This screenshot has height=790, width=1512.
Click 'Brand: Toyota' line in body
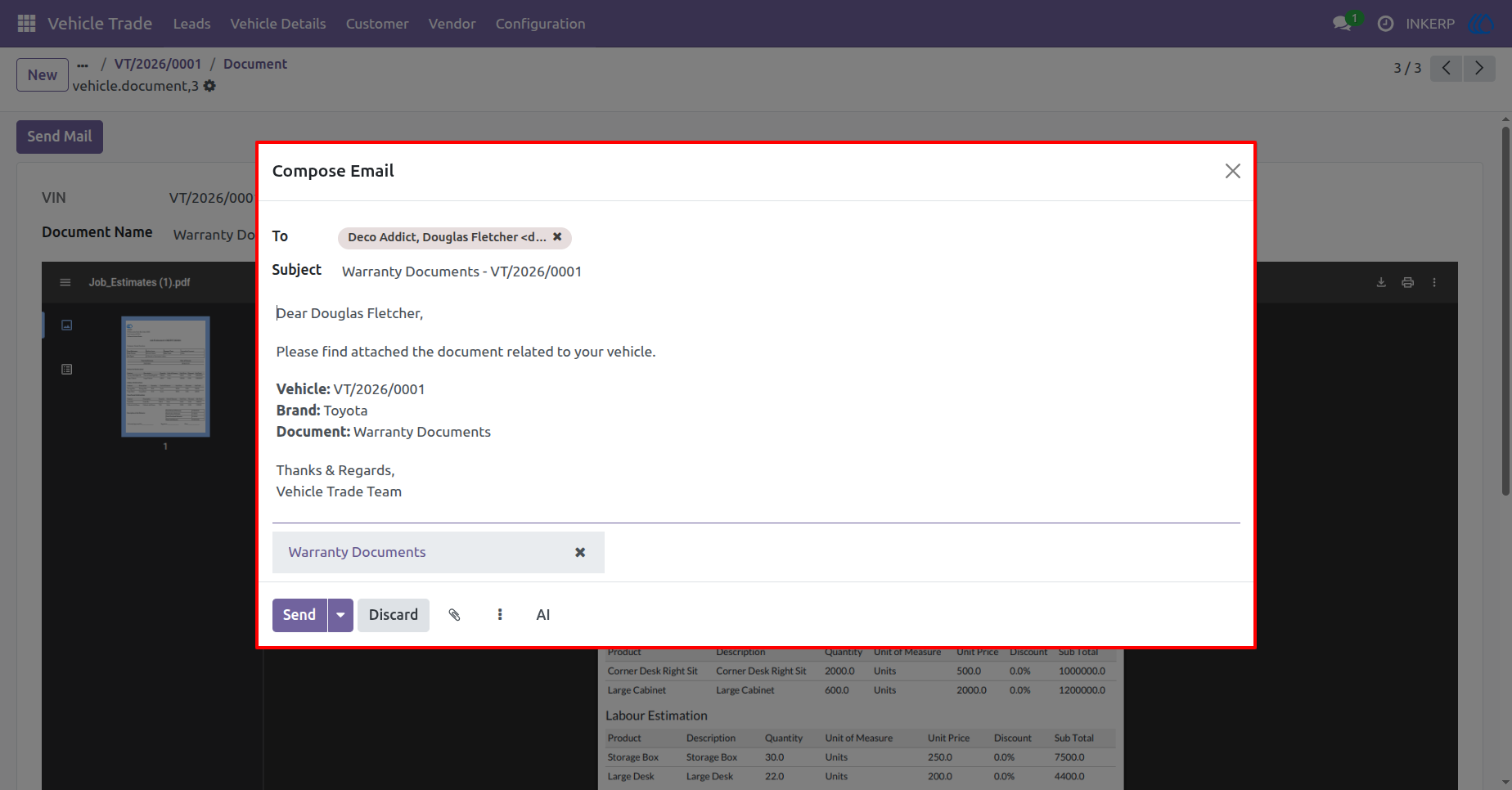(x=322, y=411)
